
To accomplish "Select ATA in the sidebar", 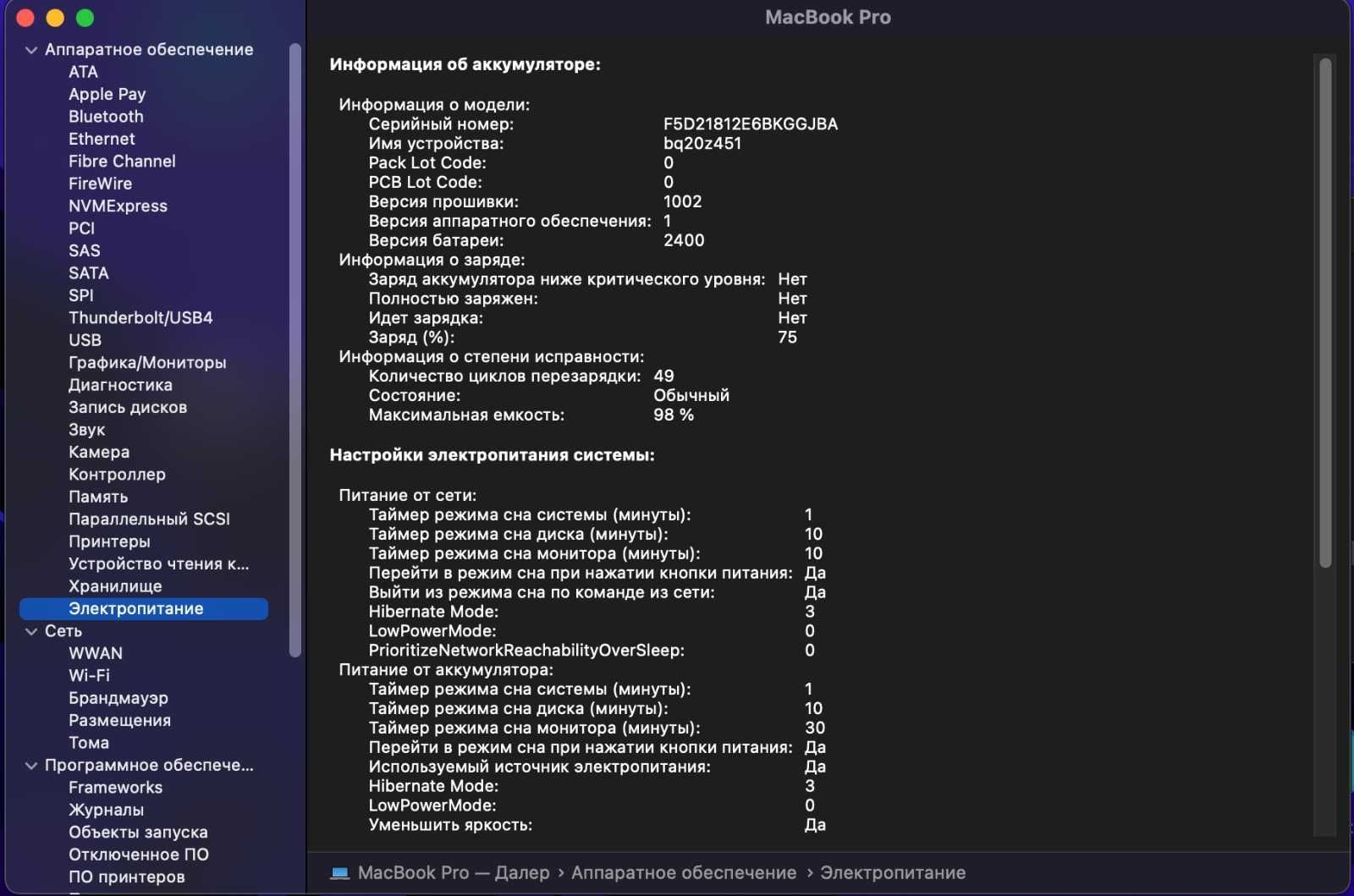I will tap(83, 72).
